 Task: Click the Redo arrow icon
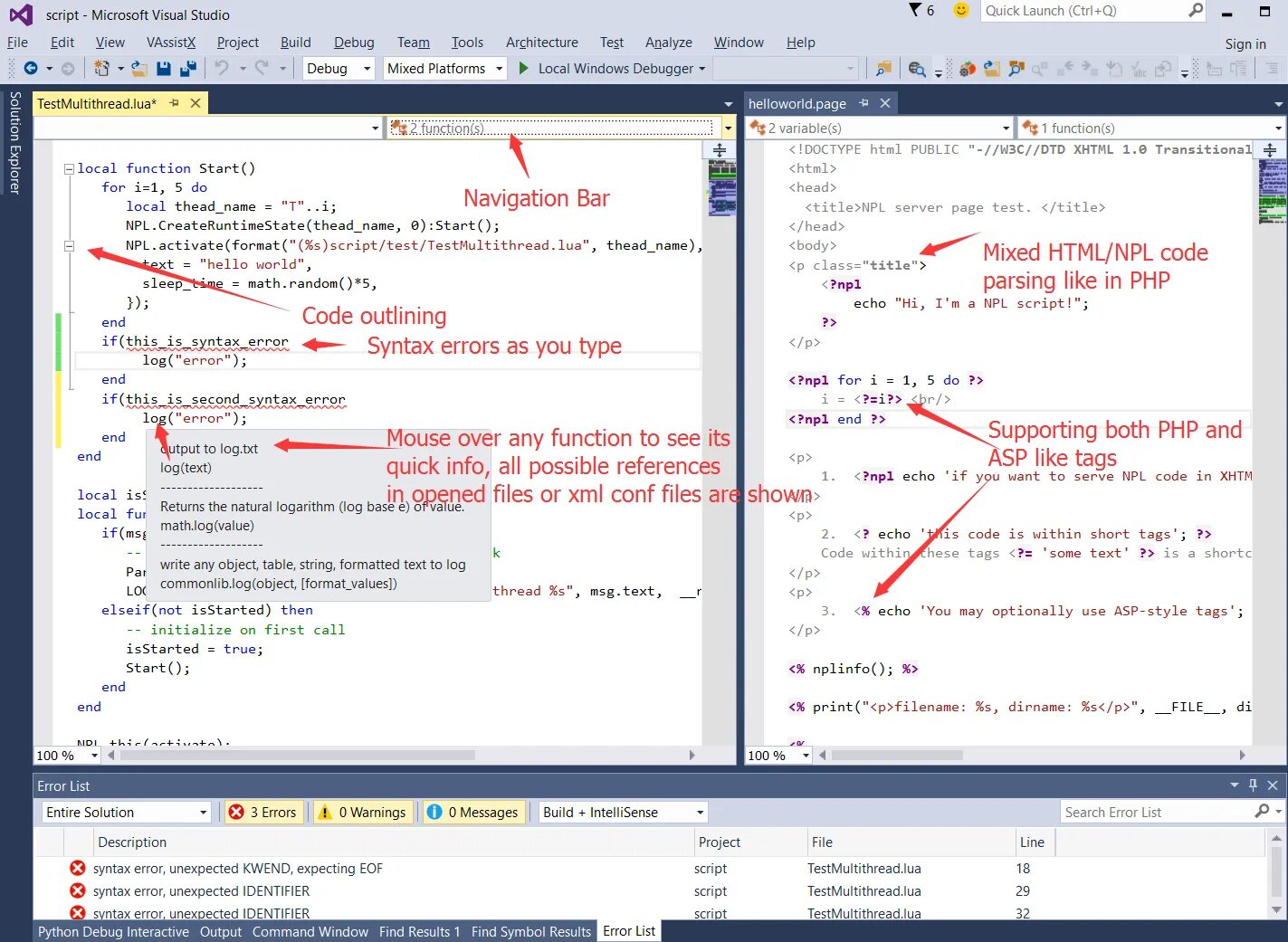(x=262, y=68)
